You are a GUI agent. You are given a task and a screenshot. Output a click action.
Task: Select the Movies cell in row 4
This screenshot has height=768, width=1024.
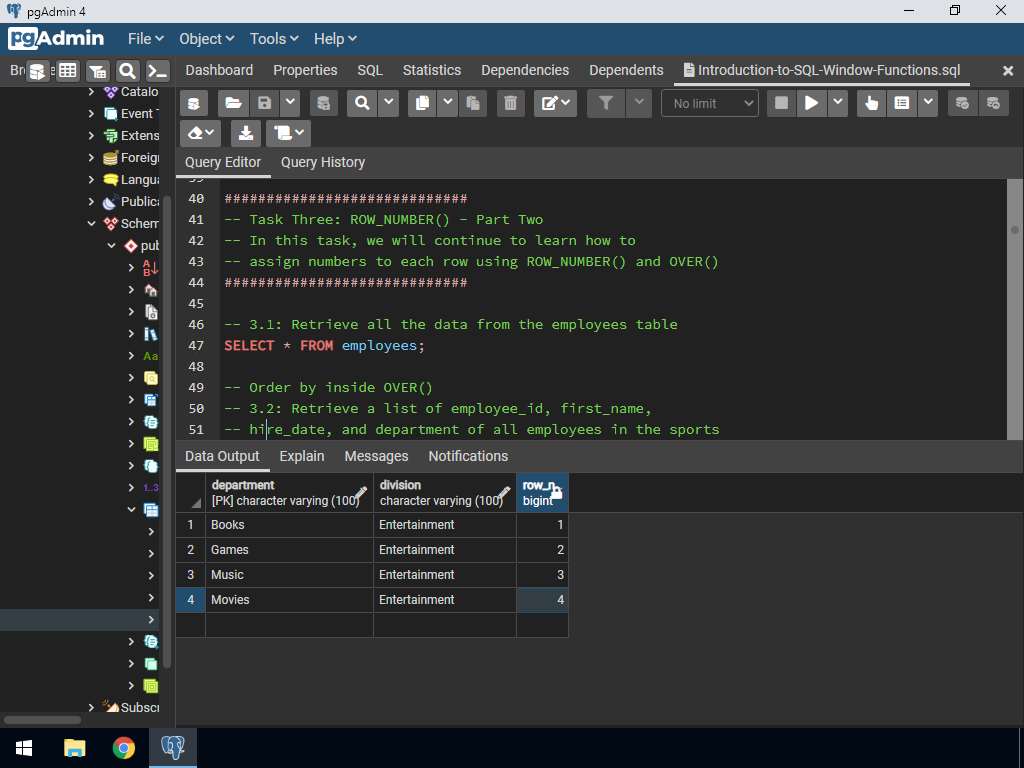point(288,600)
